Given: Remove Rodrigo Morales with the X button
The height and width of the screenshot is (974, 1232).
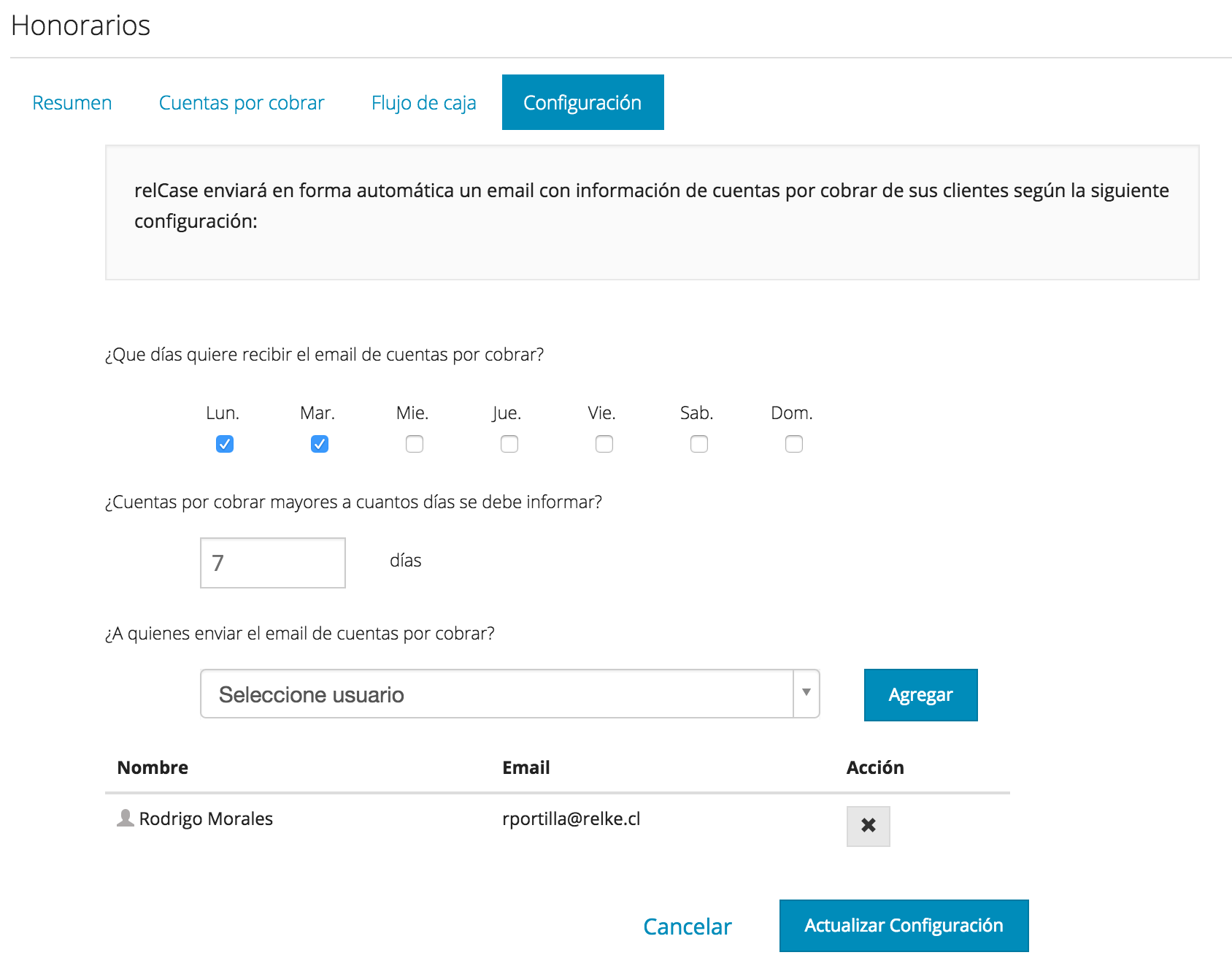Looking at the screenshot, I should click(868, 826).
